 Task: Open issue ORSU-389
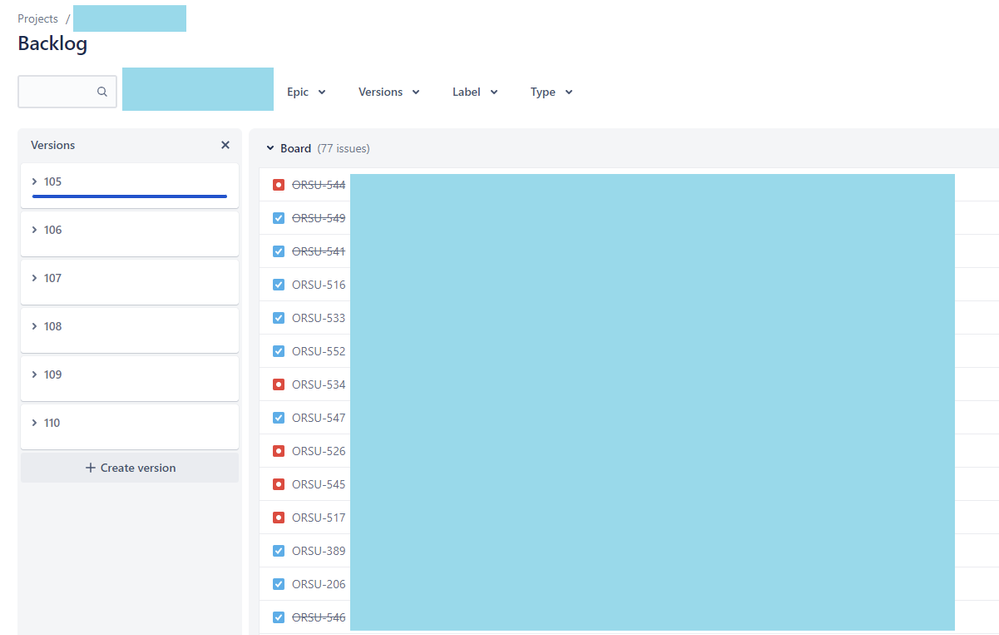pyautogui.click(x=319, y=551)
